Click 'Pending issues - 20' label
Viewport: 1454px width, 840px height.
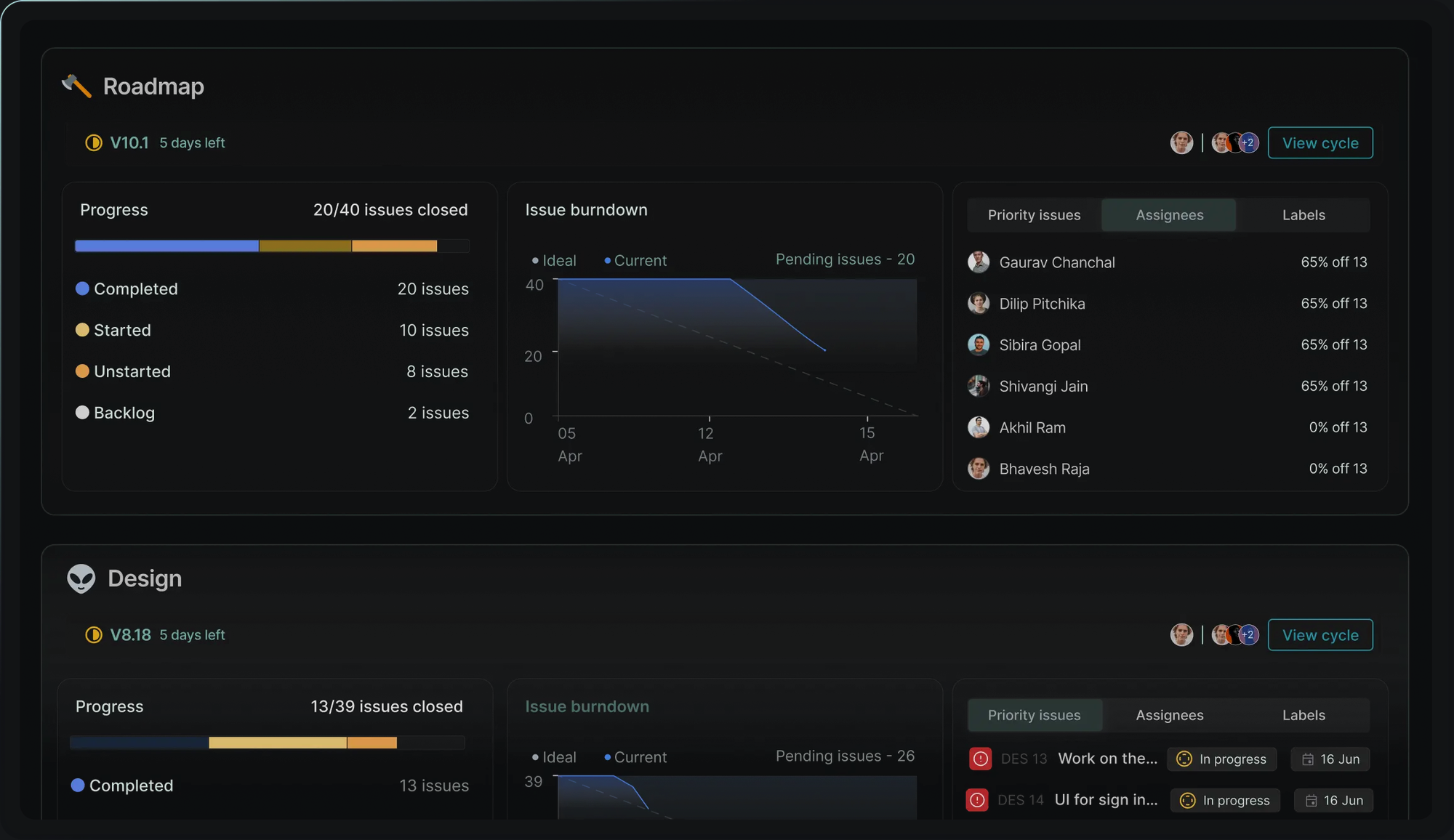(845, 259)
